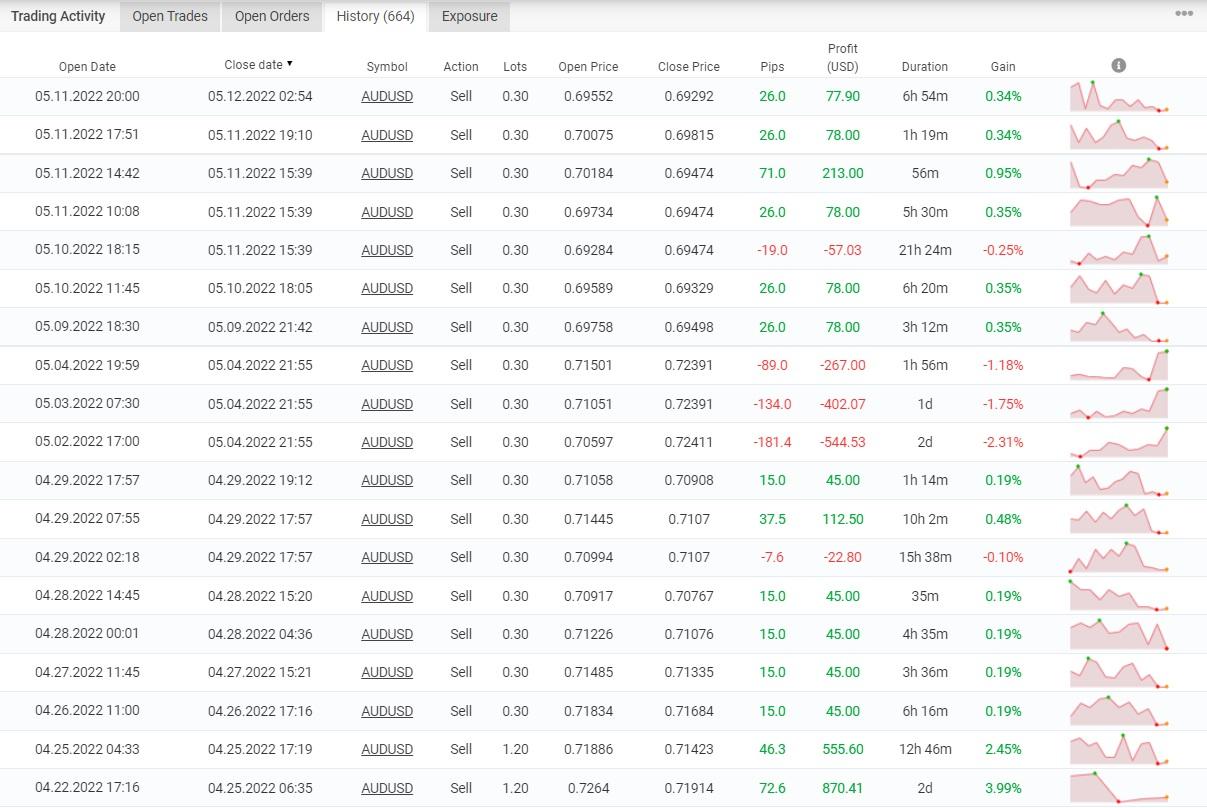Sort by the Pips column header
This screenshot has height=808, width=1207.
pos(772,67)
